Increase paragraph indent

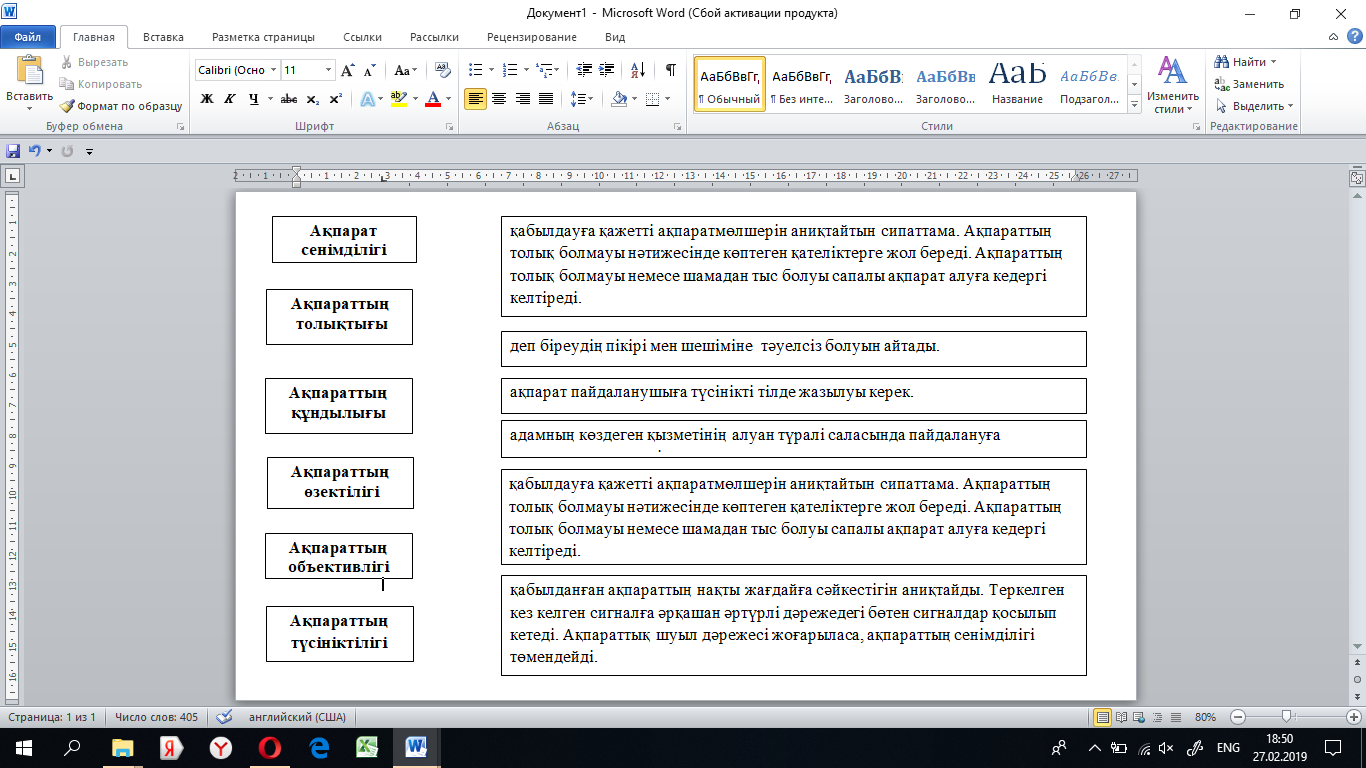coord(608,70)
